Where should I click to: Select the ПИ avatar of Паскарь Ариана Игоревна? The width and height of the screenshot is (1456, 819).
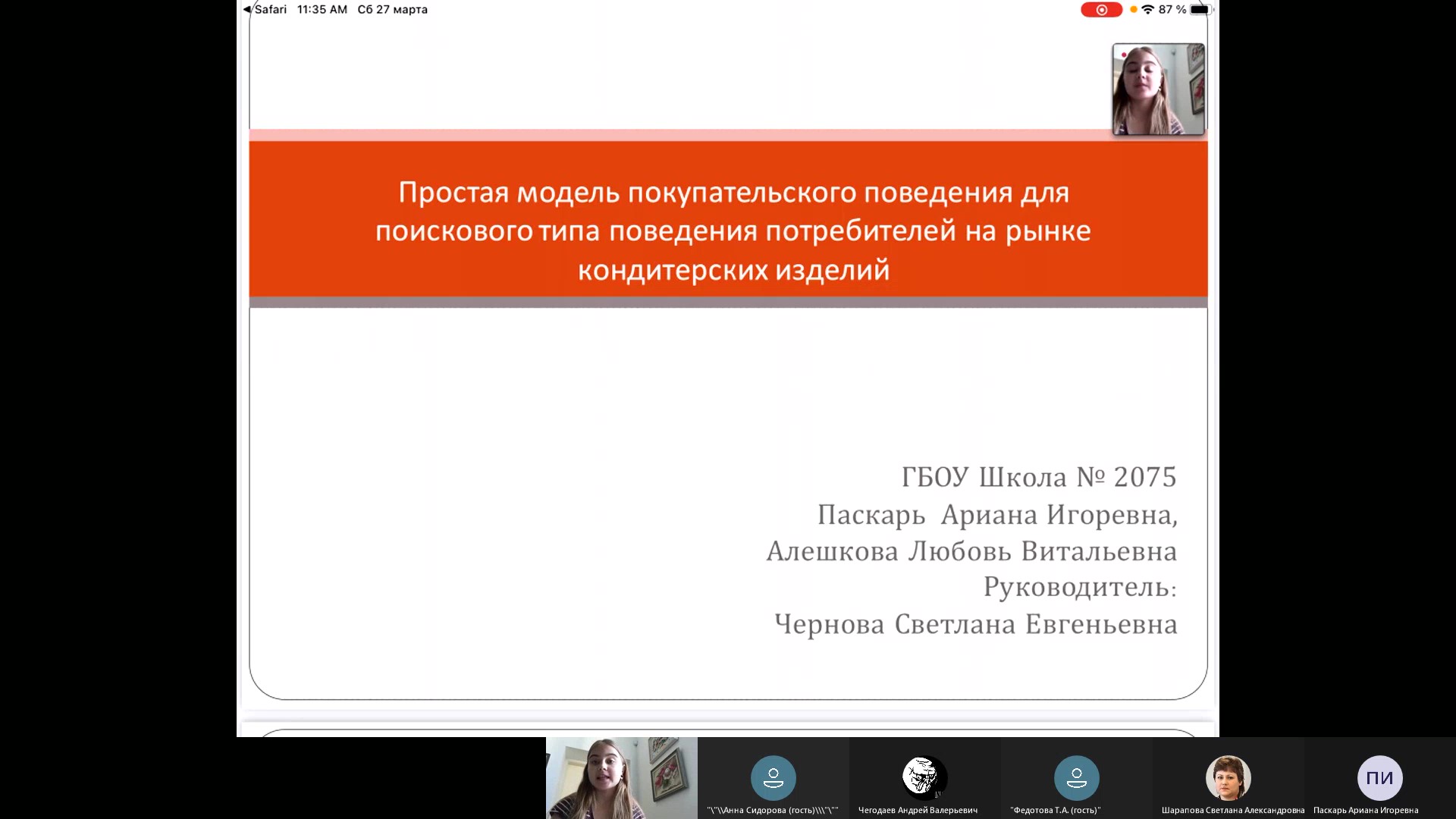[x=1380, y=777]
